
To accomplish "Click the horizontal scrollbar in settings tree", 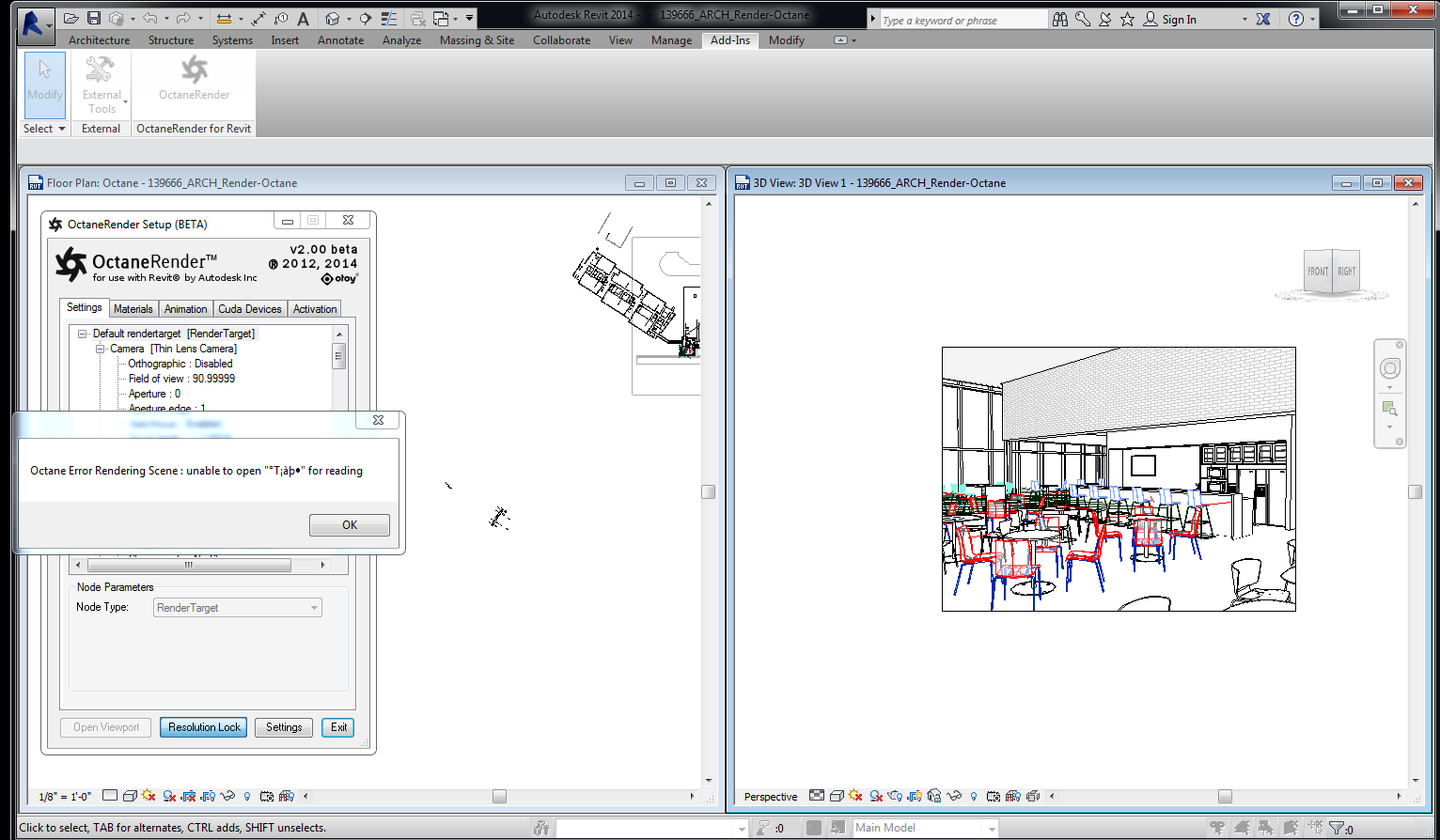I will coord(189,566).
